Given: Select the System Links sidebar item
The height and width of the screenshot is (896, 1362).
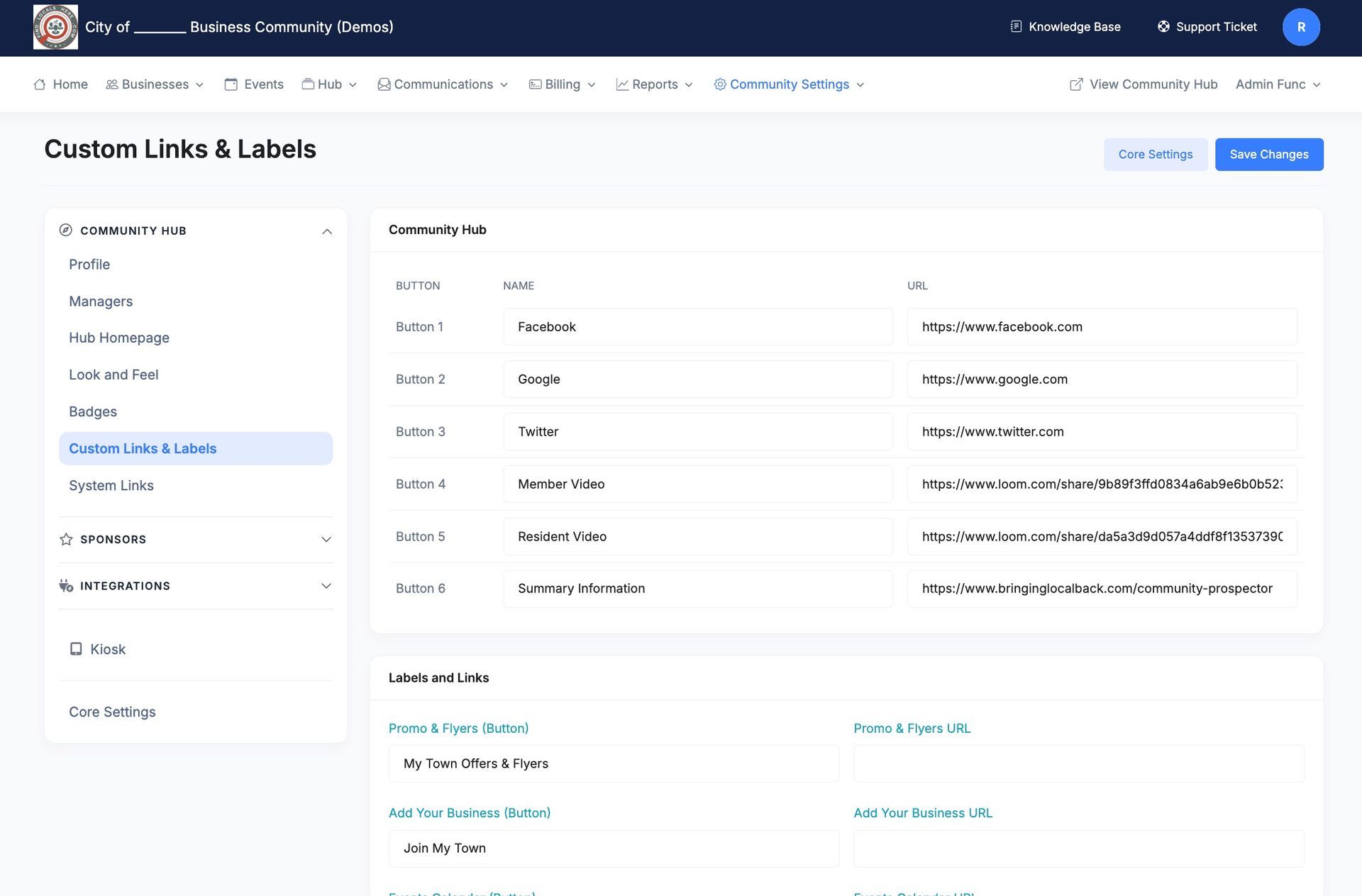Looking at the screenshot, I should (111, 485).
